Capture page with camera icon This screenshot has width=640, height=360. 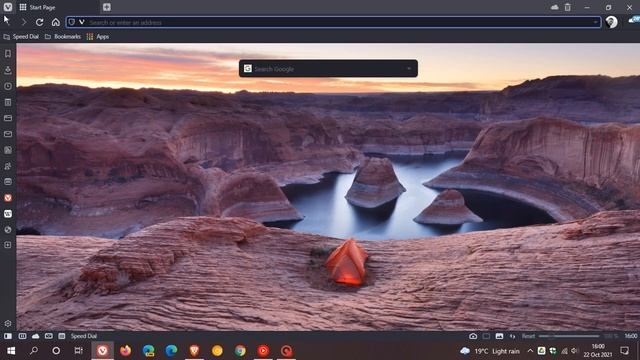473,336
